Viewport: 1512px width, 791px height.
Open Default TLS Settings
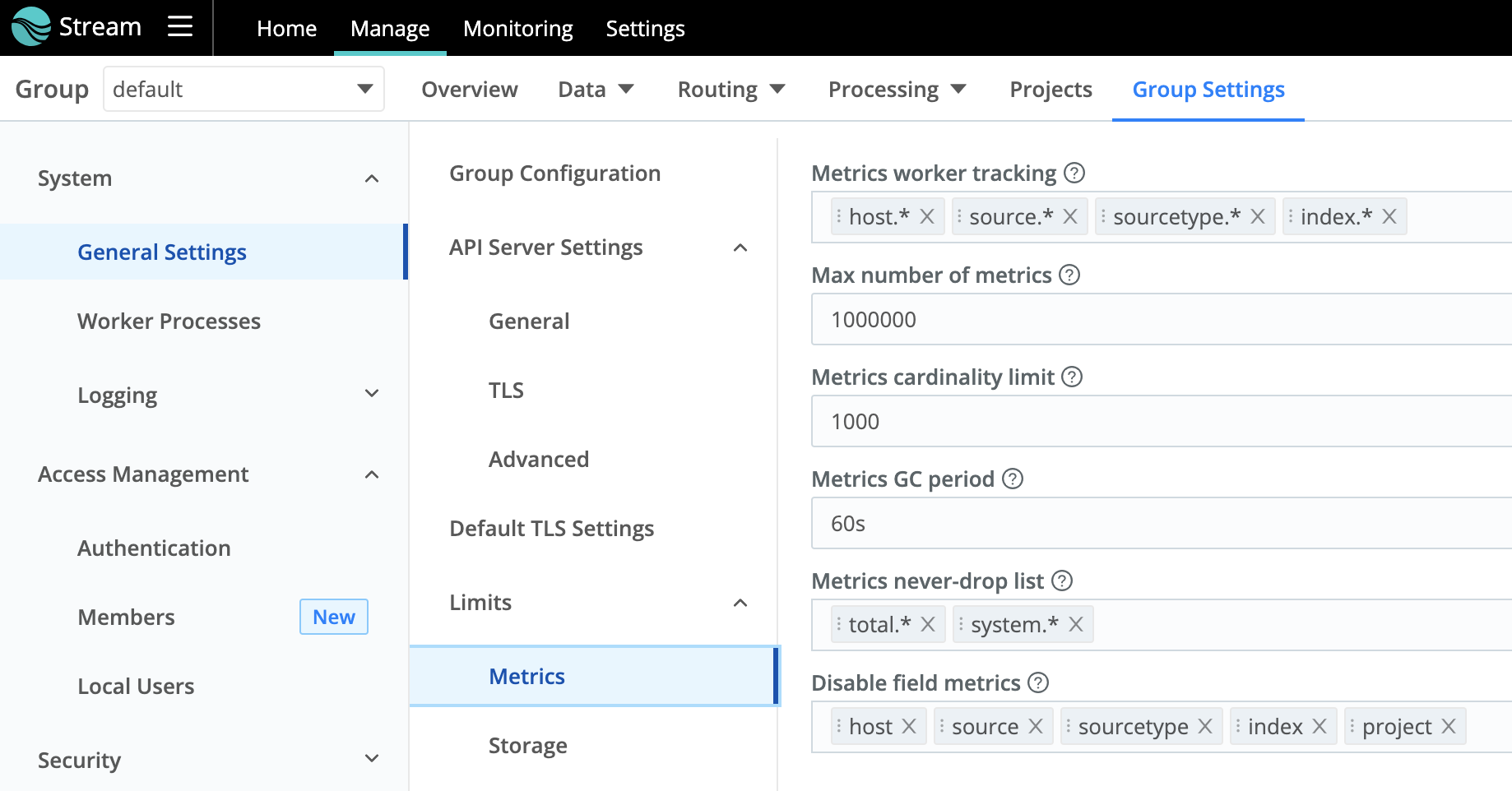coord(551,528)
